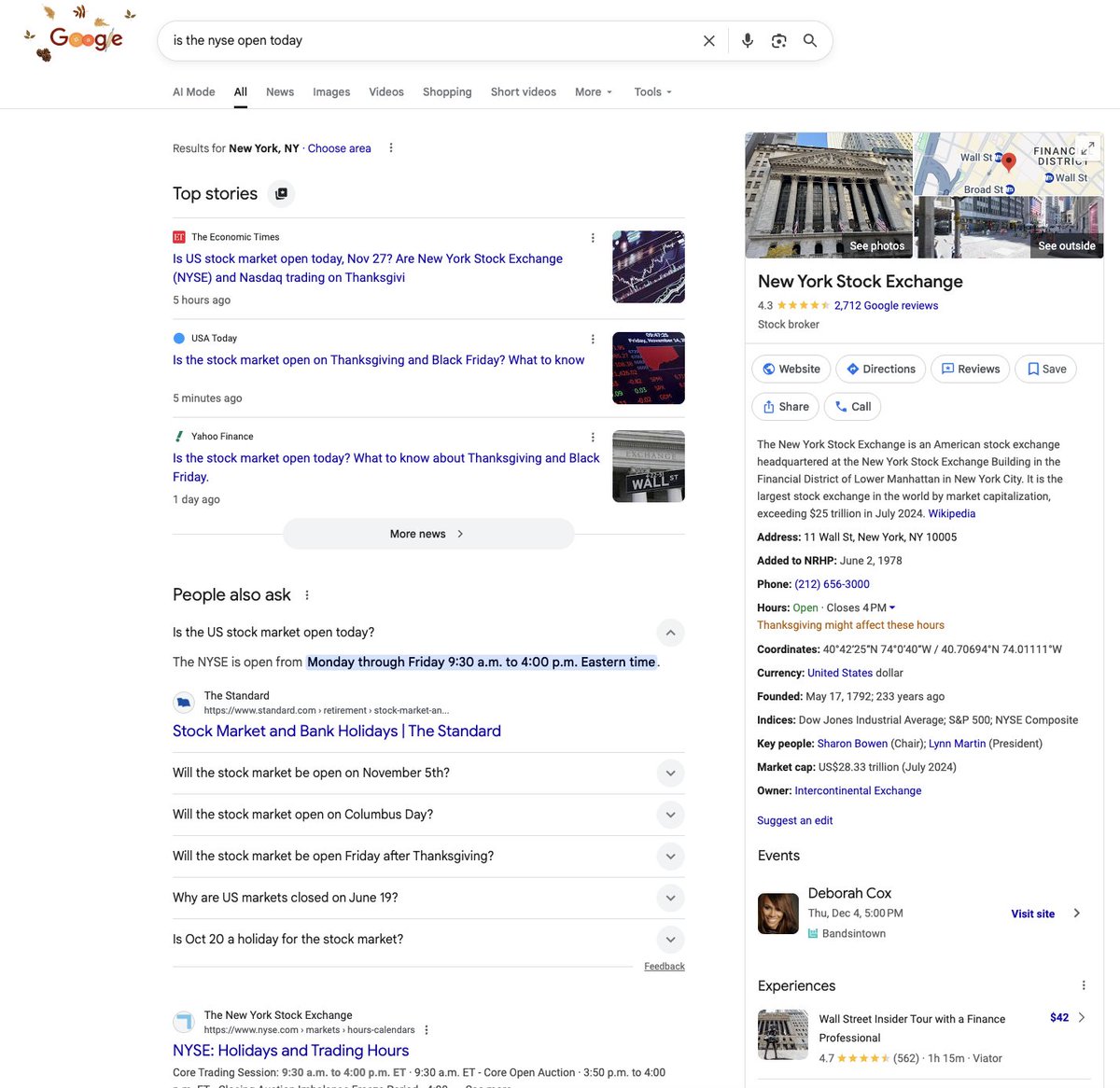The height and width of the screenshot is (1088, 1120).
Task: Open the People also ask three-dot menu
Action: point(307,595)
